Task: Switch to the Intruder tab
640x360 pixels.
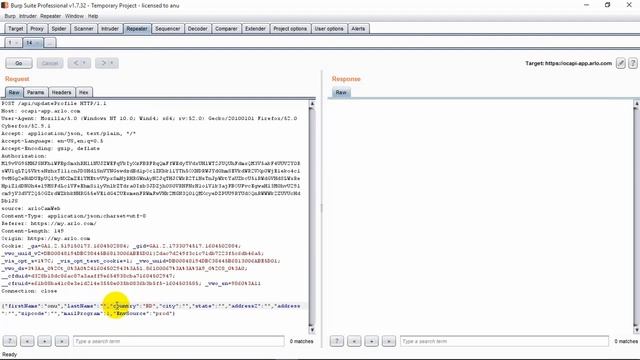Action: pos(110,29)
